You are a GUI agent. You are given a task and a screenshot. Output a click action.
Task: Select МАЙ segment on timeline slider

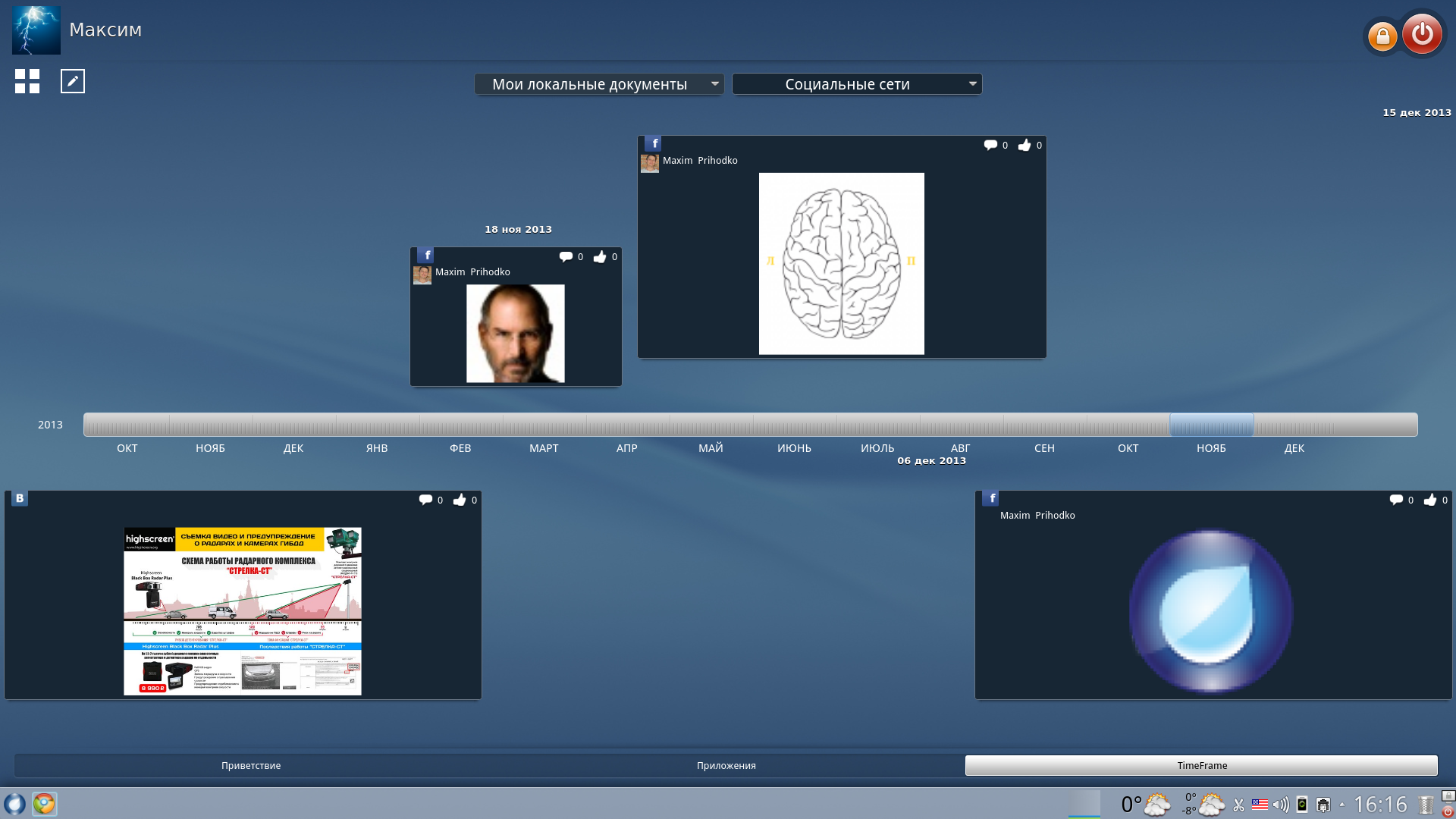tap(711, 425)
